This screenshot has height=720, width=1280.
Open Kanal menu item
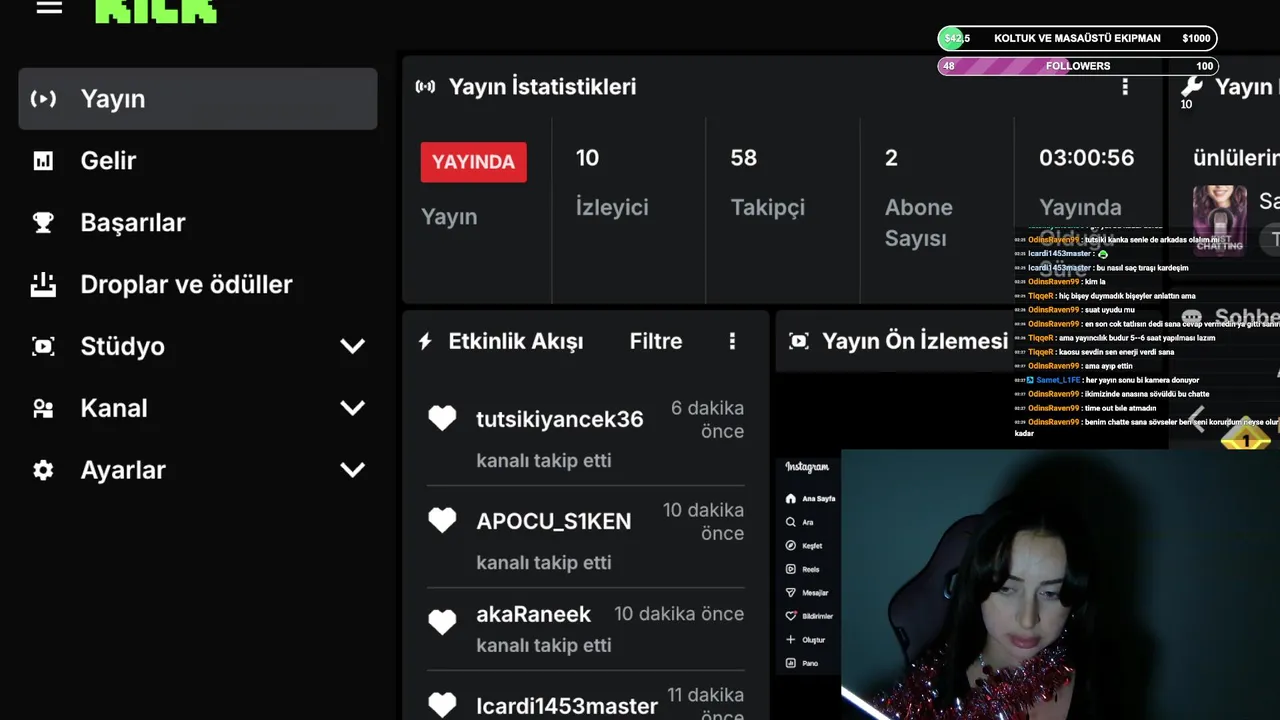point(198,409)
